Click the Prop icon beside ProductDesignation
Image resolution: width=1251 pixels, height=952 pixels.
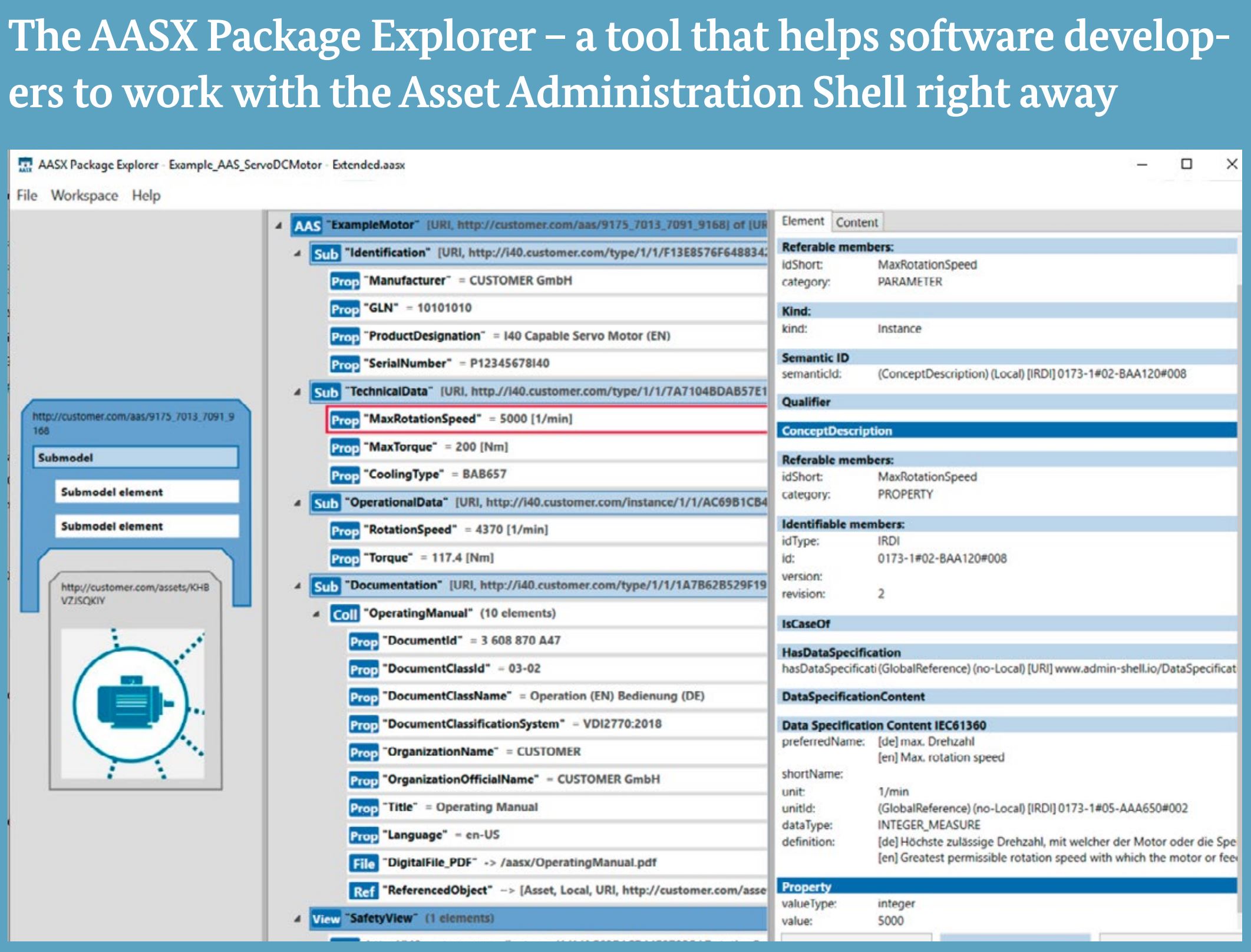tap(345, 336)
